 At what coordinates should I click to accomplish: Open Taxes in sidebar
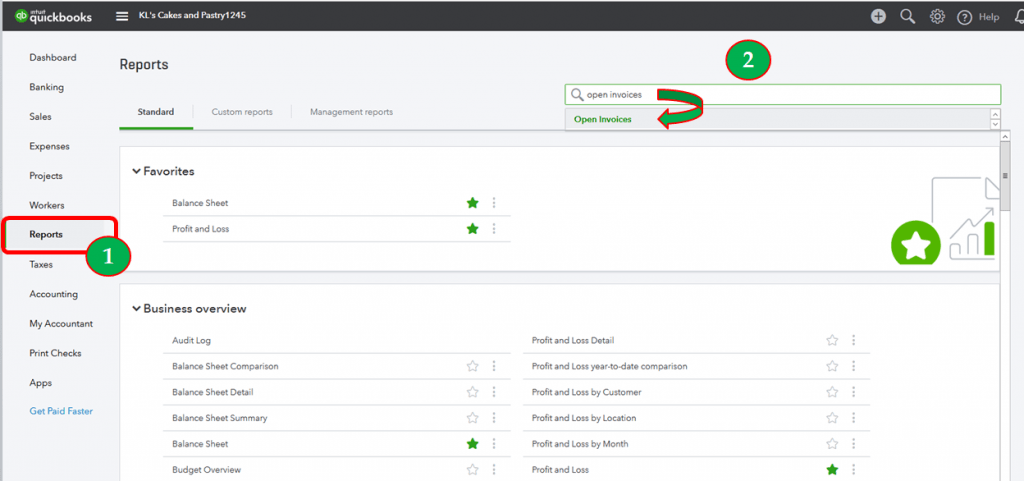[x=41, y=265]
